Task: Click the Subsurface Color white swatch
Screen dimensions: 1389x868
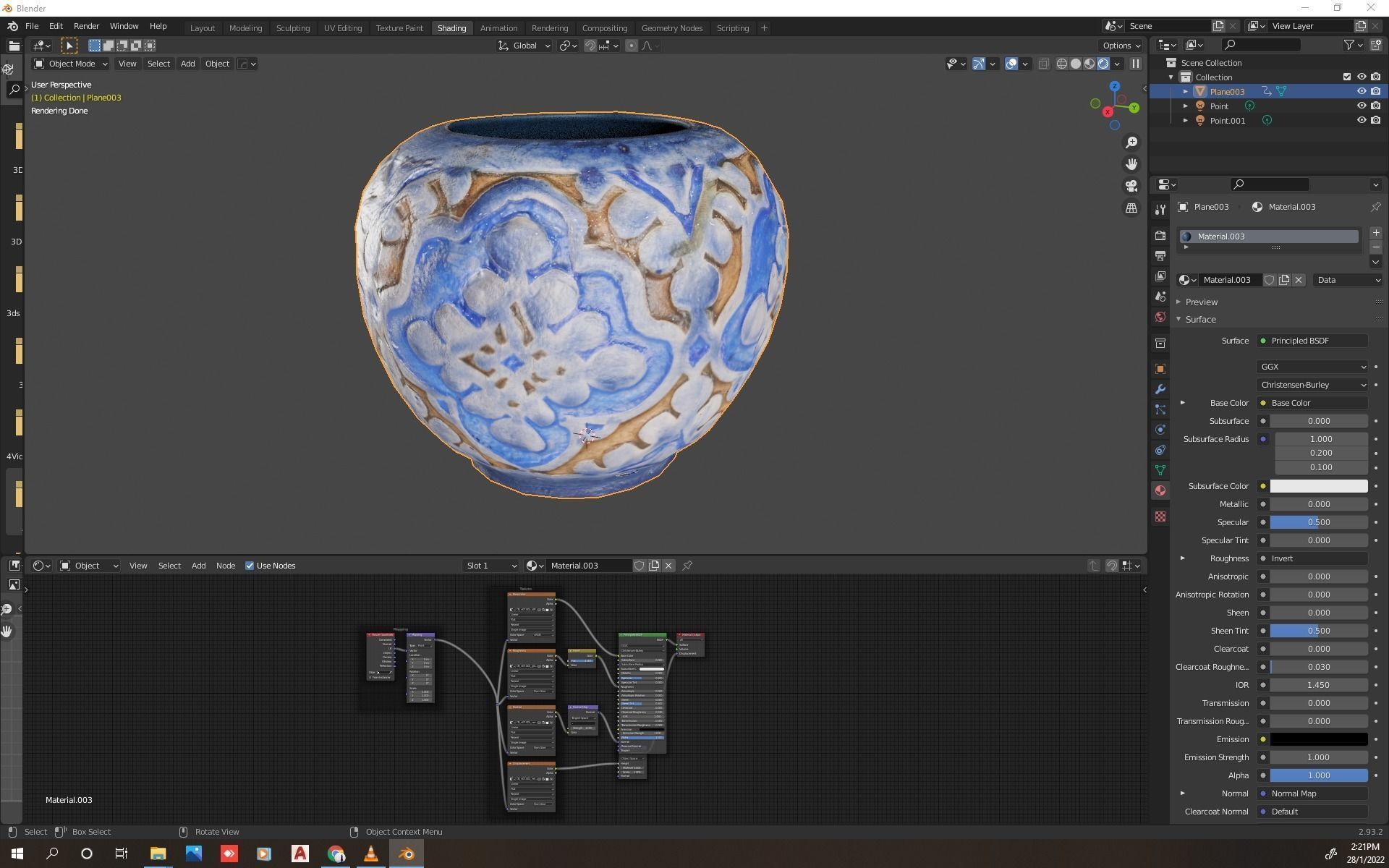Action: 1319,486
